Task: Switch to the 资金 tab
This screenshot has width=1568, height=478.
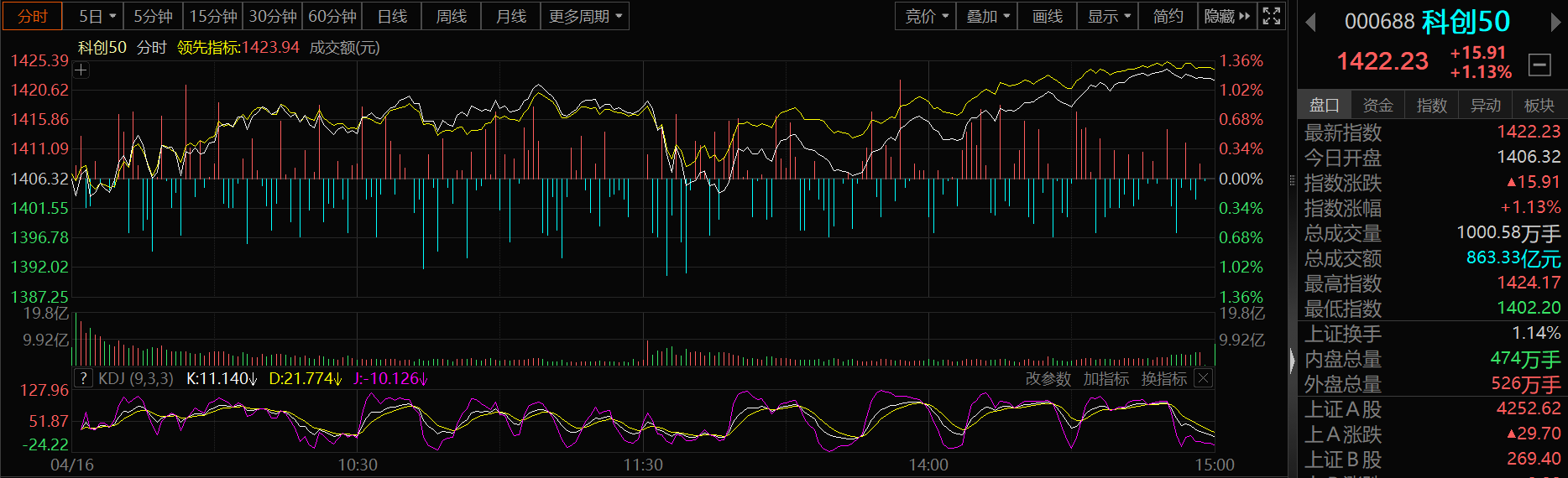Action: click(1377, 105)
